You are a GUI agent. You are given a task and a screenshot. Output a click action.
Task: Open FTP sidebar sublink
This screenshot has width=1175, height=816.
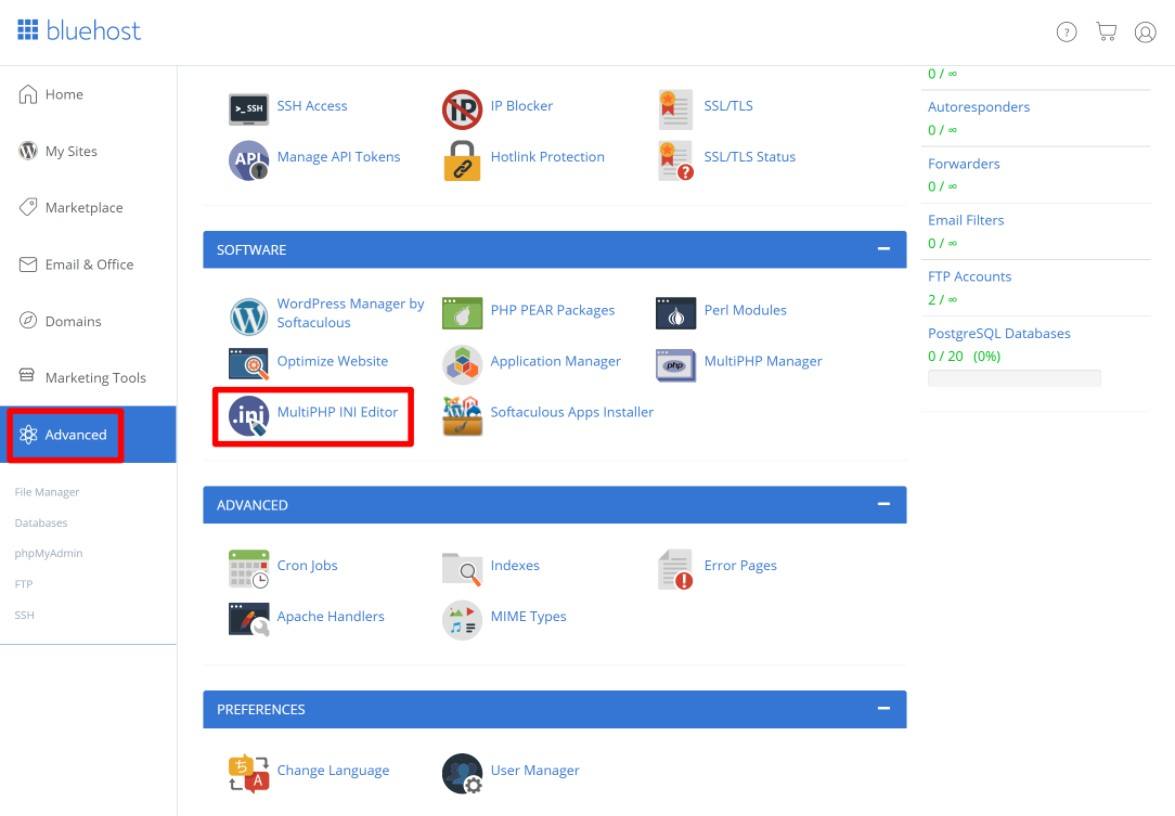[x=23, y=584]
